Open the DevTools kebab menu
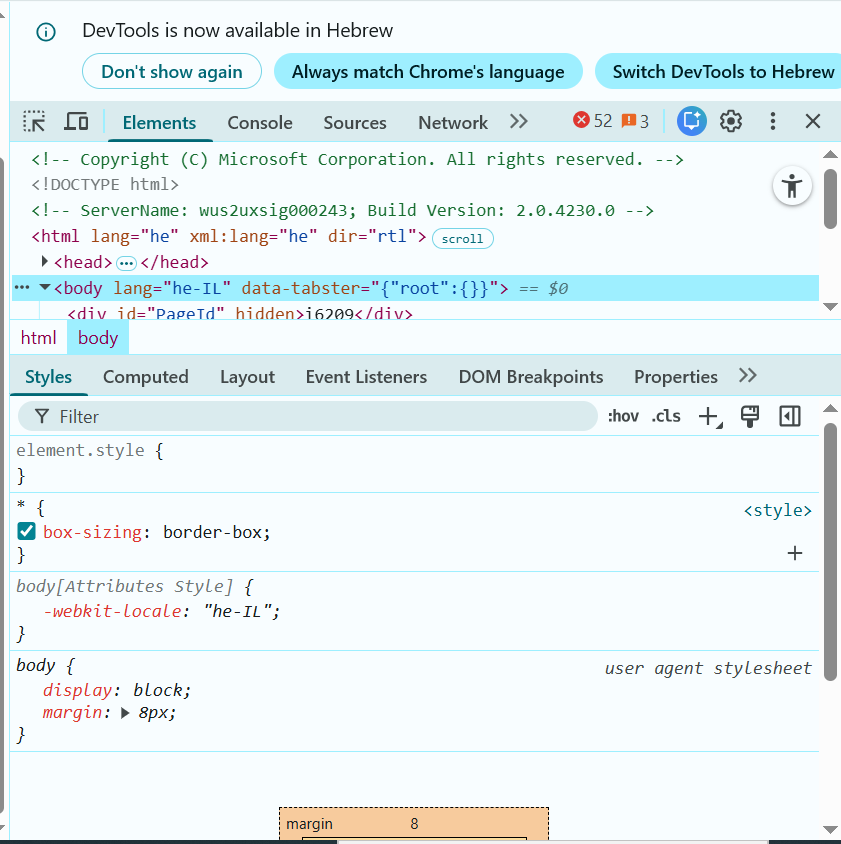 coord(772,122)
